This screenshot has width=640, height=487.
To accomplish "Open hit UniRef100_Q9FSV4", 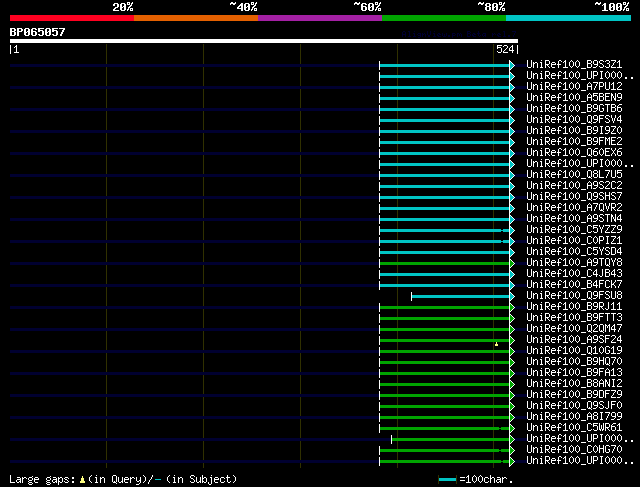I will pos(574,120).
